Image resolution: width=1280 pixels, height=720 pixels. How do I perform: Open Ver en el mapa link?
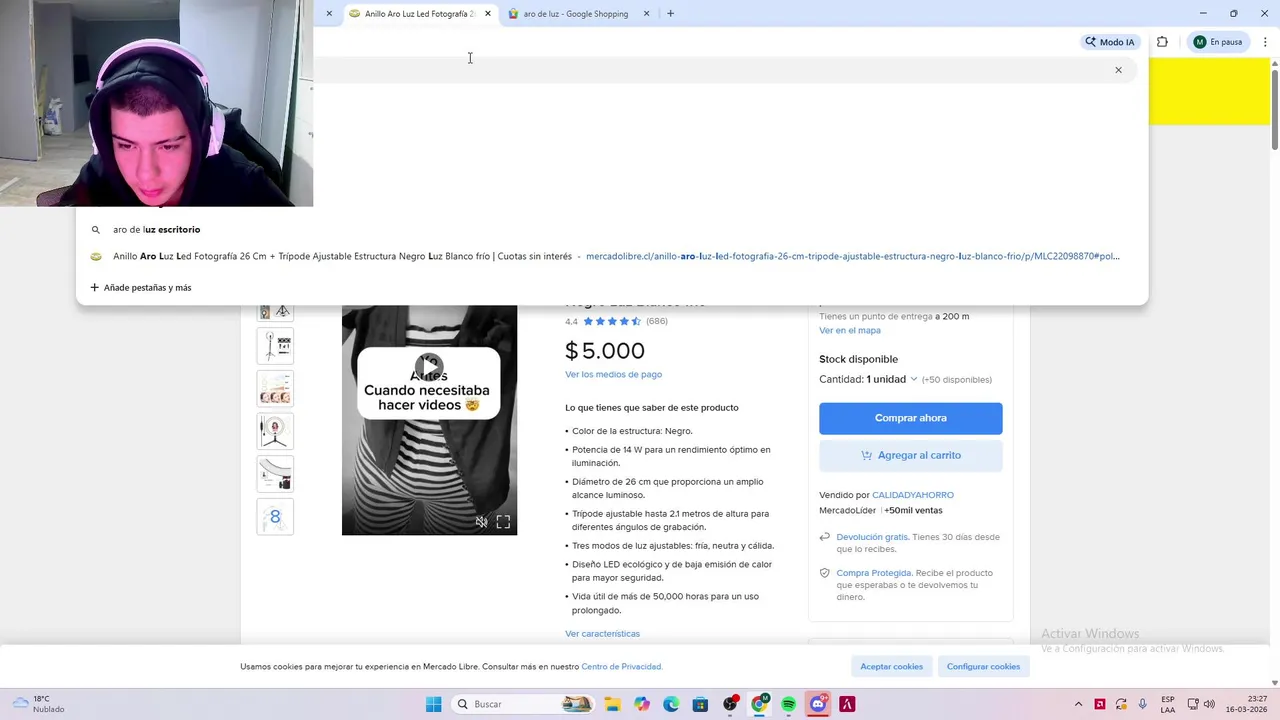(850, 330)
